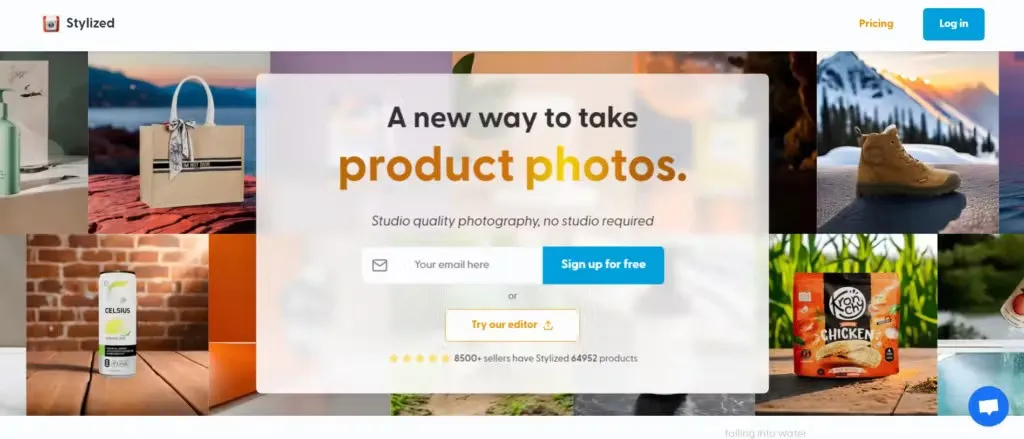Click the Studio quality photography tagline

(513, 221)
